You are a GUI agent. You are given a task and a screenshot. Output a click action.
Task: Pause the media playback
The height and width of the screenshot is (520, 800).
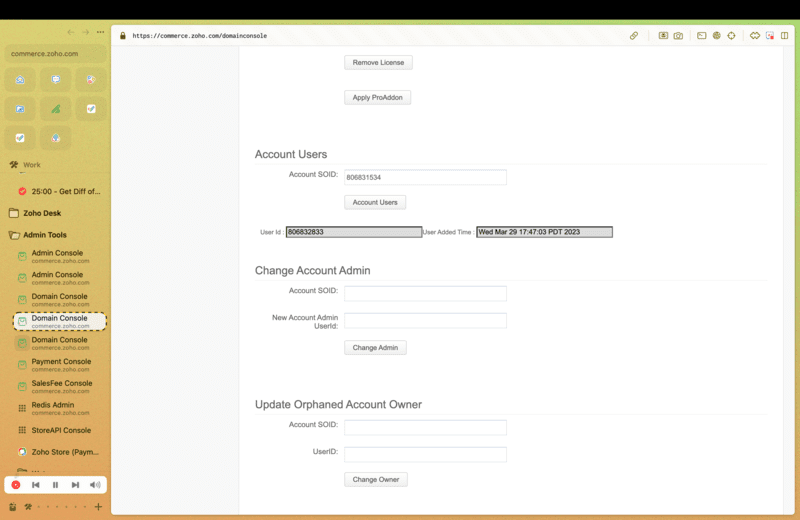(55, 485)
